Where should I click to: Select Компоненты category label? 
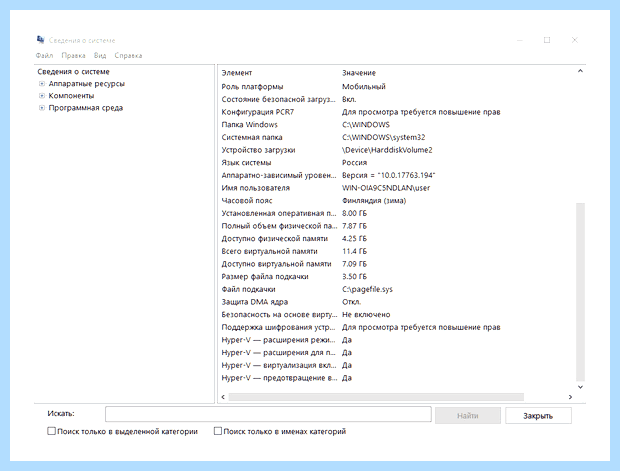pyautogui.click(x=71, y=96)
